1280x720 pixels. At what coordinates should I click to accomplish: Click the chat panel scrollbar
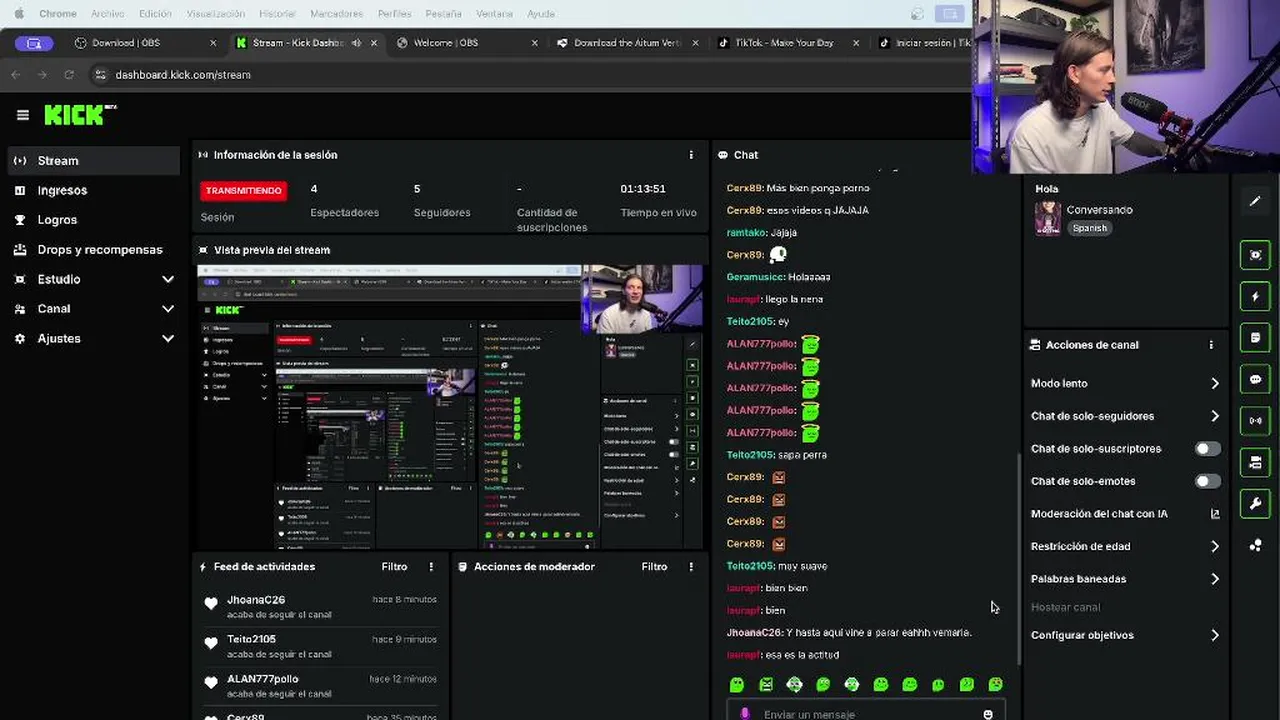point(1019,560)
